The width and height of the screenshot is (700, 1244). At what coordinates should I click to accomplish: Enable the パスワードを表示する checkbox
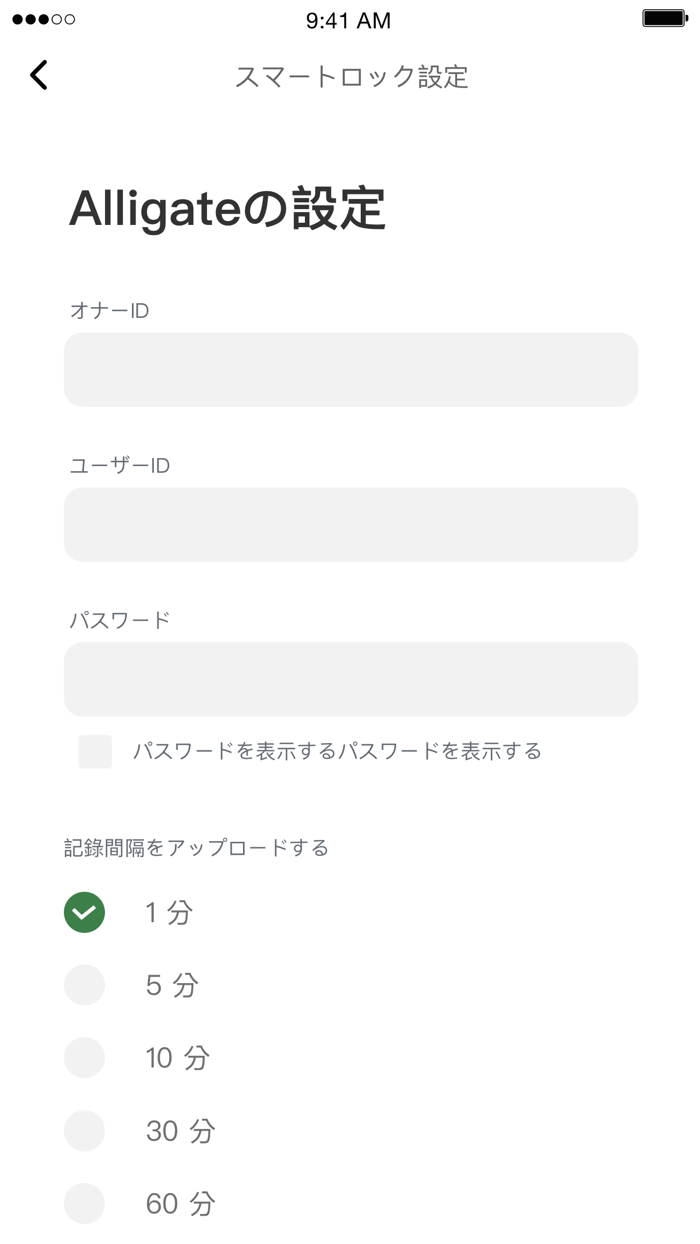(x=95, y=751)
